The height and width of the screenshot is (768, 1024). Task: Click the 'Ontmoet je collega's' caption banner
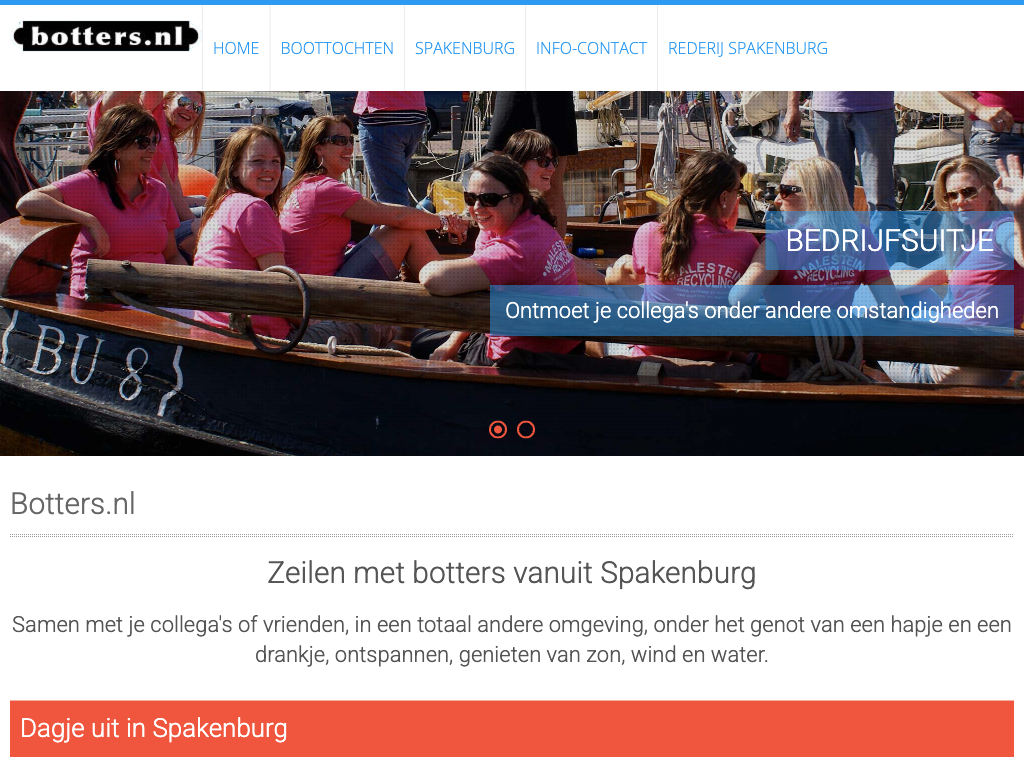(x=752, y=310)
